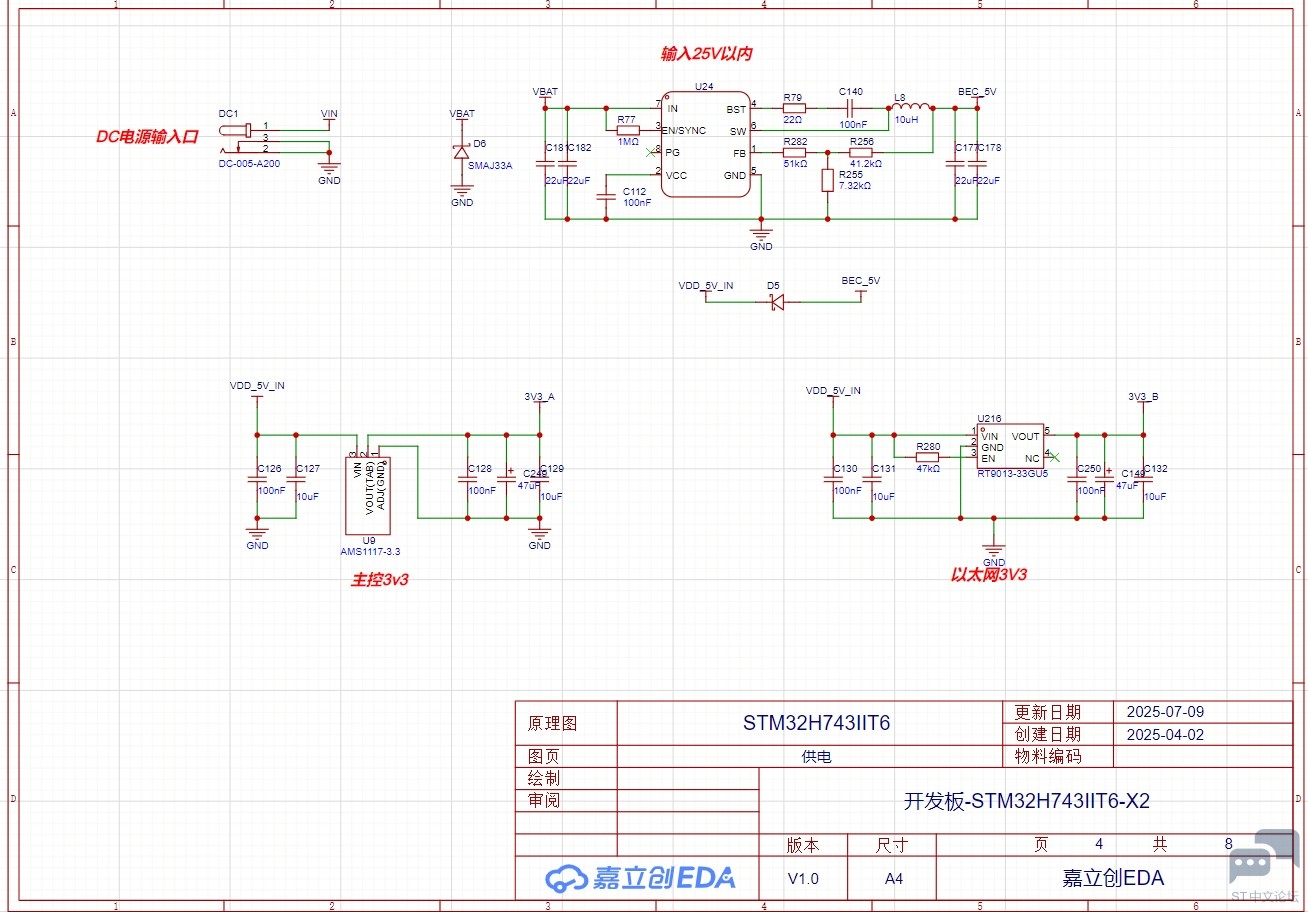Screen dimensions: 1308x912
Task: Click the 3V3_B net label
Action: click(x=1143, y=396)
